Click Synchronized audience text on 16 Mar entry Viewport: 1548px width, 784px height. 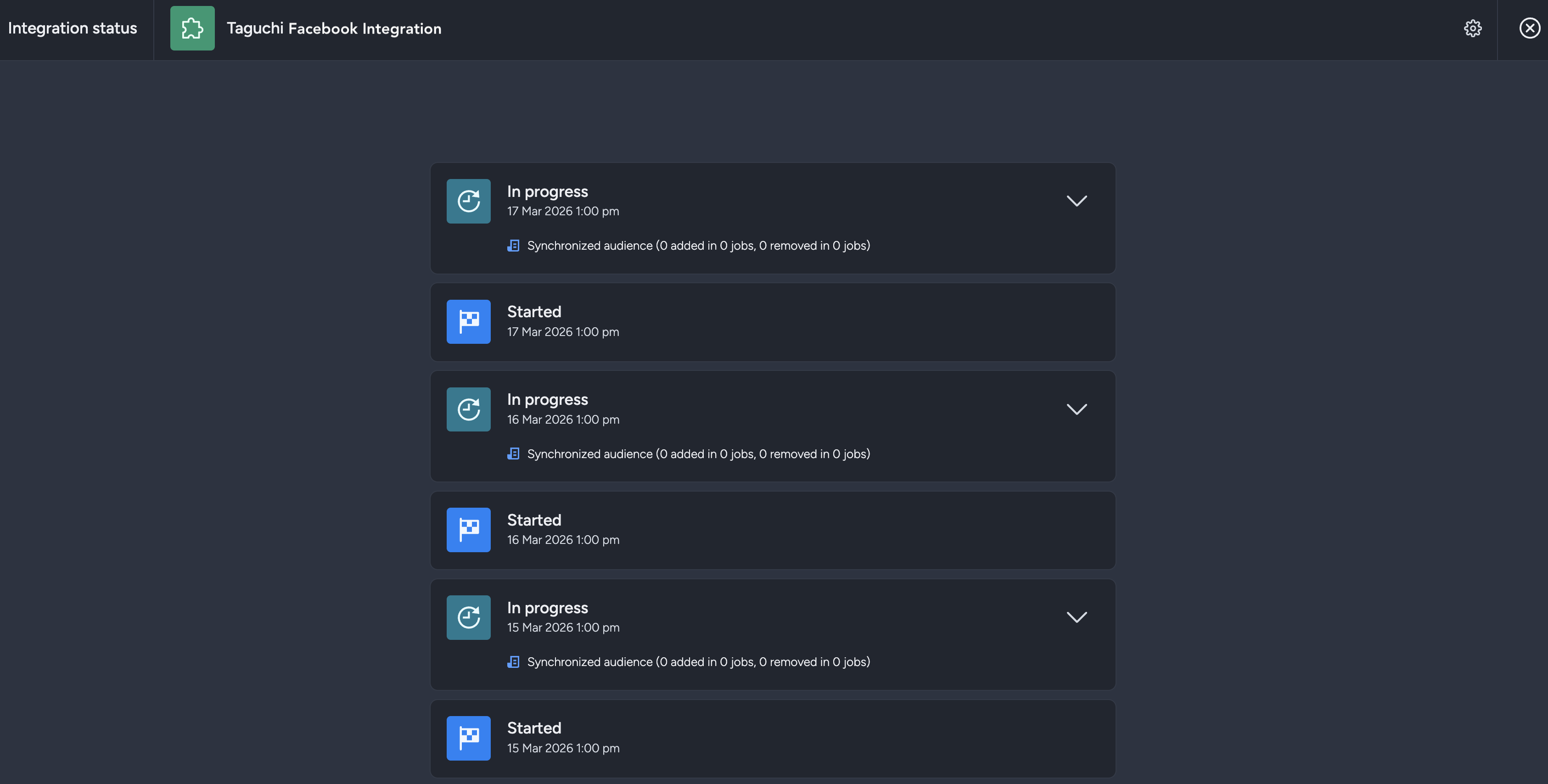click(x=698, y=454)
